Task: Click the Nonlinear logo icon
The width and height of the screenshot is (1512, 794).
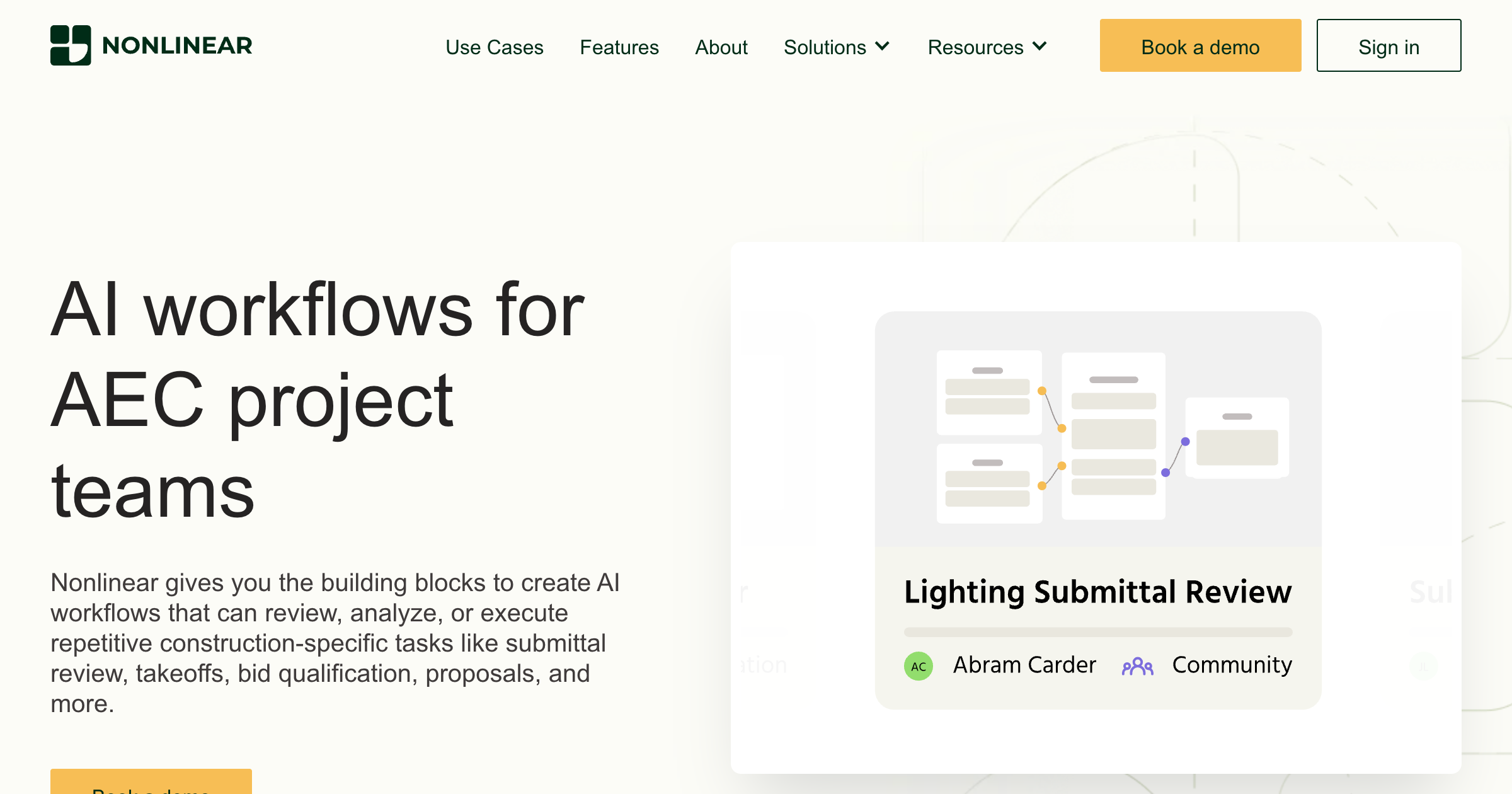Action: point(71,45)
